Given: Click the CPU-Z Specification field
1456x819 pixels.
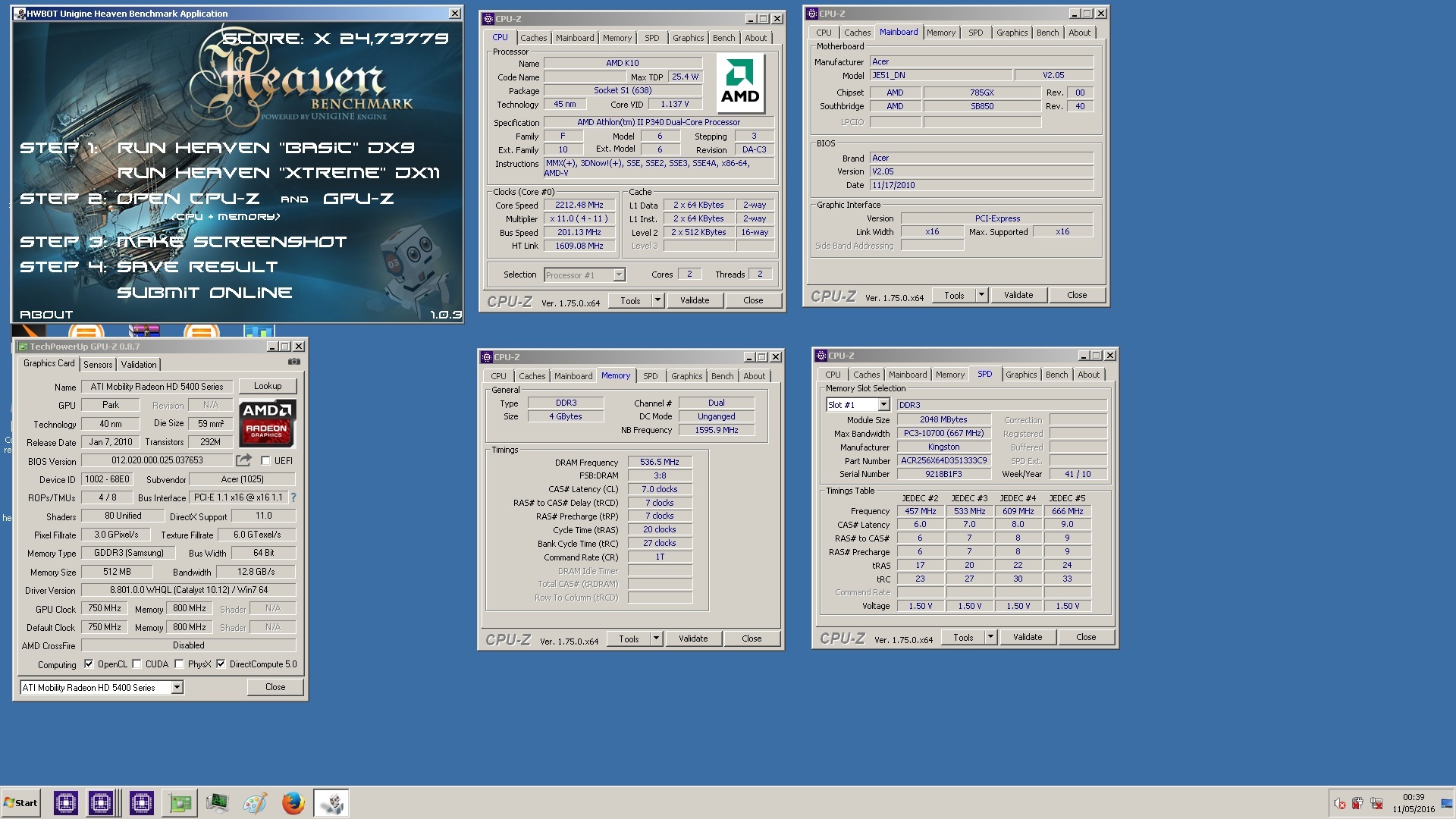Looking at the screenshot, I should pos(659,122).
